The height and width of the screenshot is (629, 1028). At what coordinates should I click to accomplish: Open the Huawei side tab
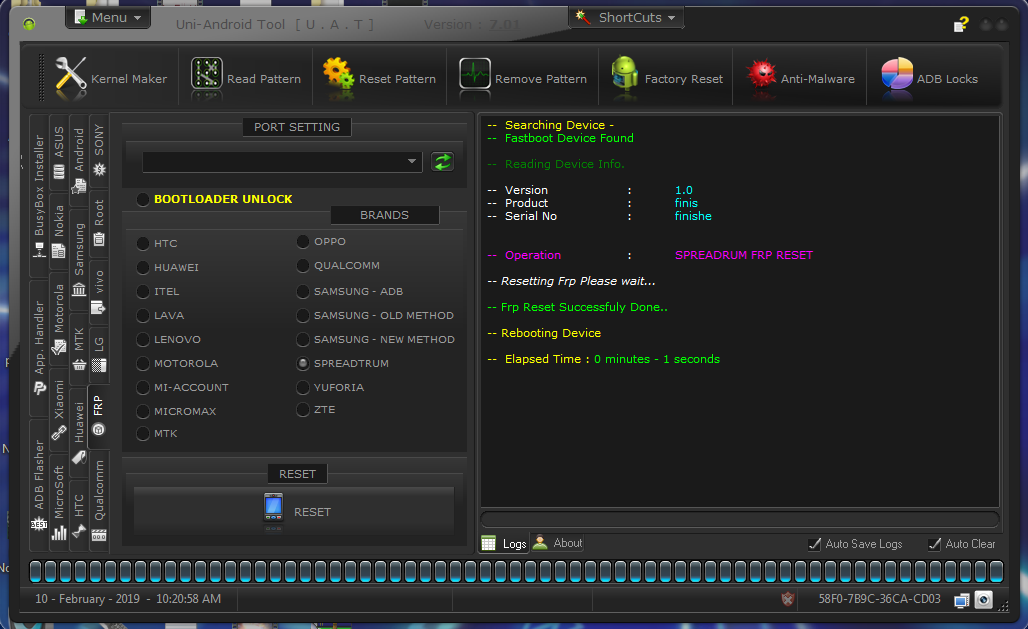pos(79,432)
